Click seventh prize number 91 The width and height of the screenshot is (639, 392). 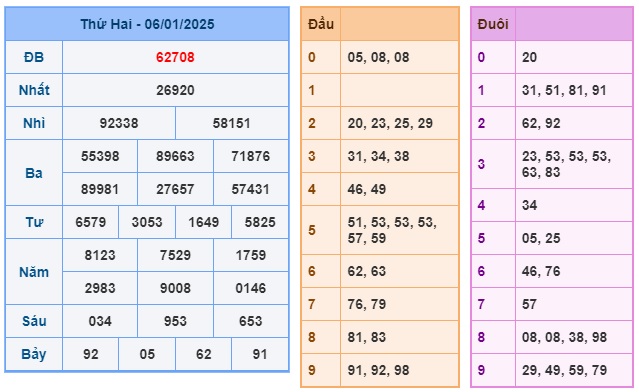pyautogui.click(x=260, y=354)
